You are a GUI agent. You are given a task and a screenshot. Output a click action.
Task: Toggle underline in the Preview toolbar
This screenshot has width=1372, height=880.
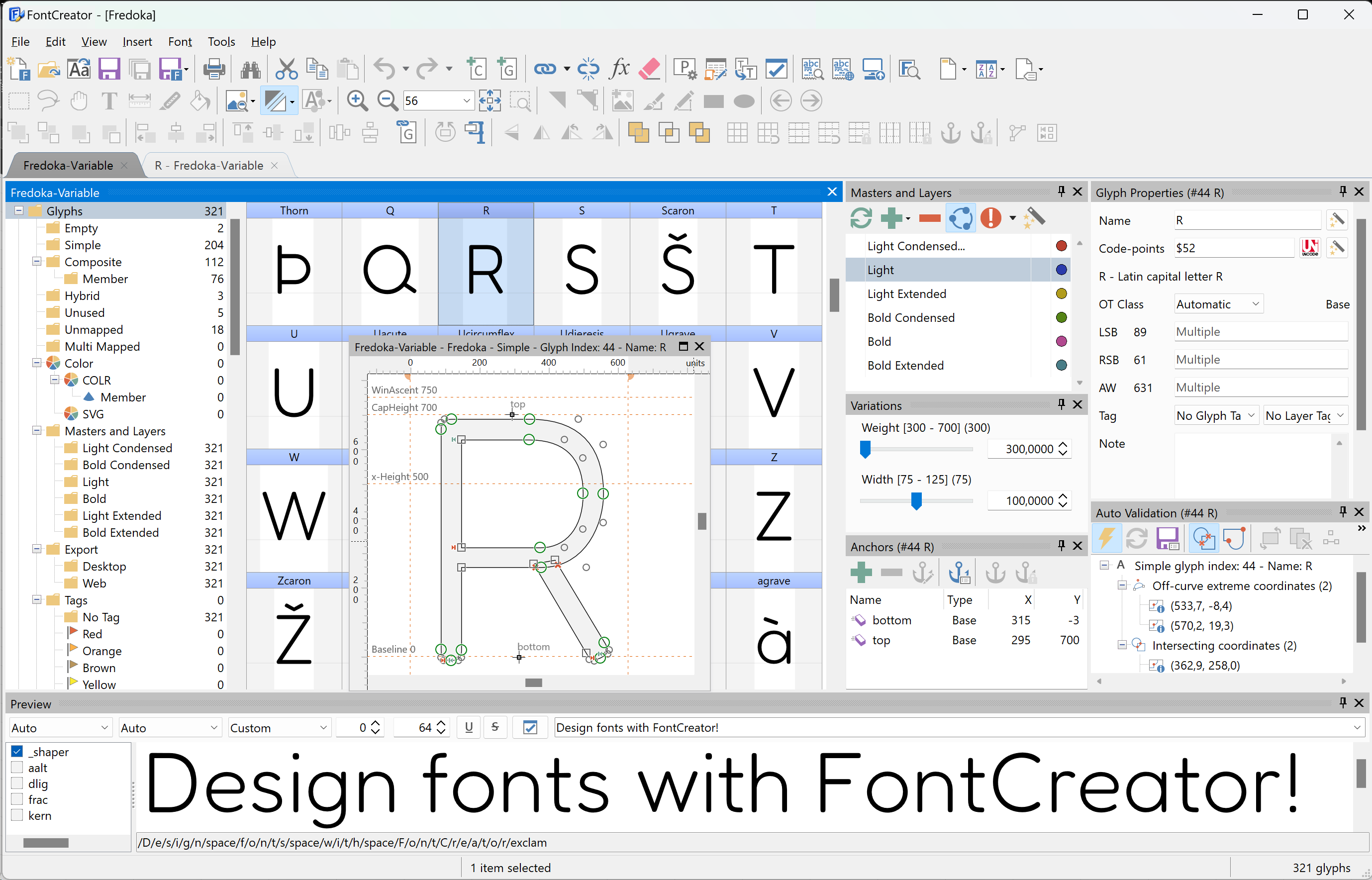[468, 727]
